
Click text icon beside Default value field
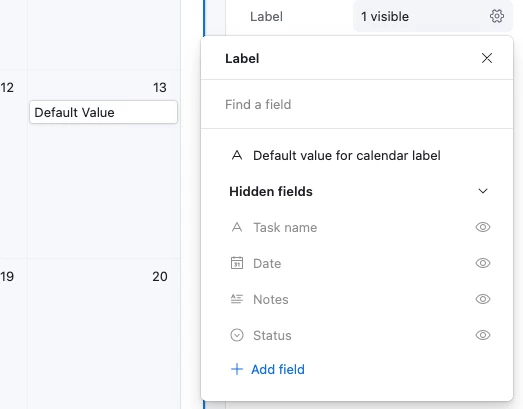pyautogui.click(x=237, y=155)
